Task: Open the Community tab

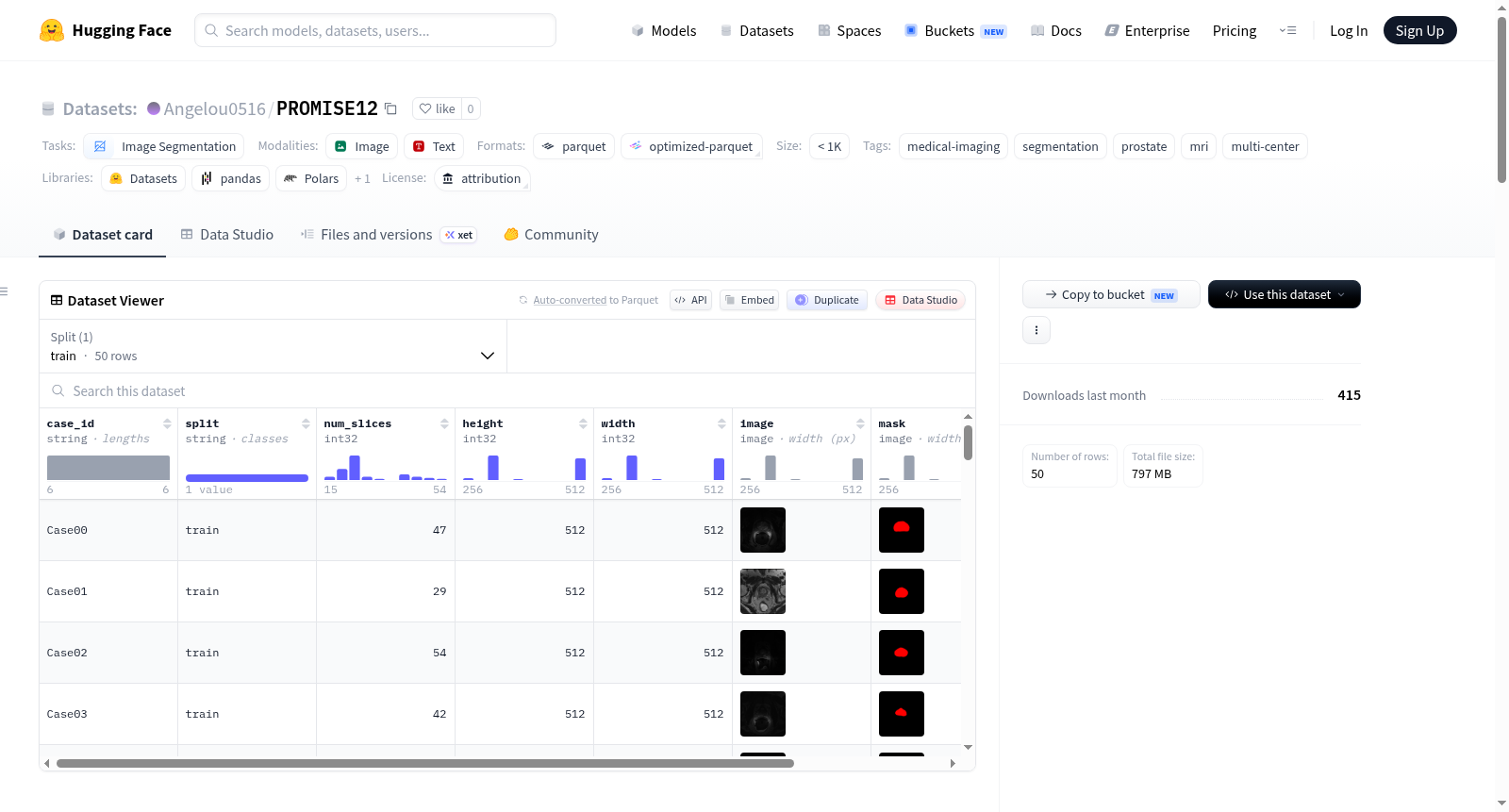Action: pyautogui.click(x=552, y=235)
